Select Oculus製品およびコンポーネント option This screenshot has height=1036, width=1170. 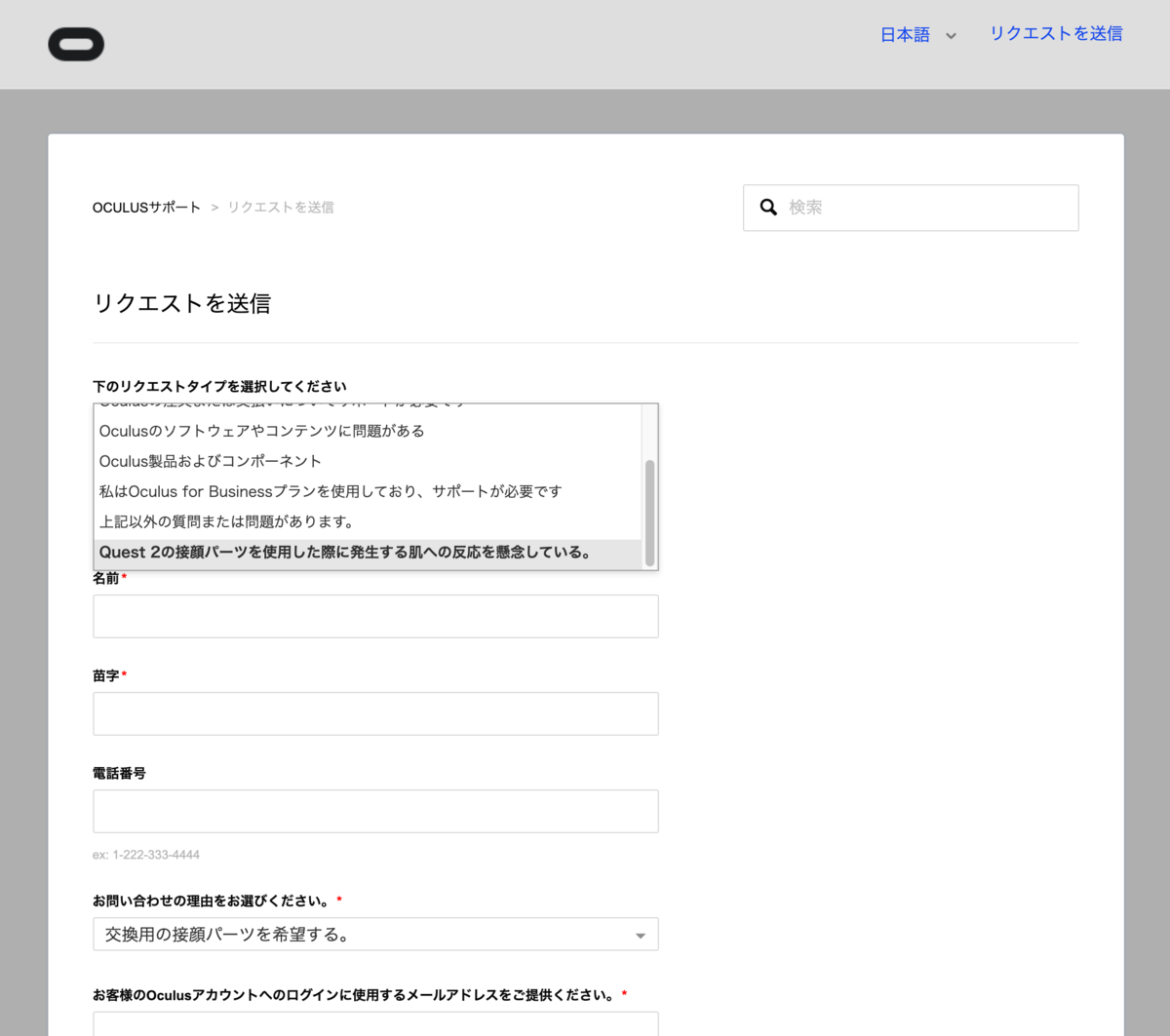point(368,461)
